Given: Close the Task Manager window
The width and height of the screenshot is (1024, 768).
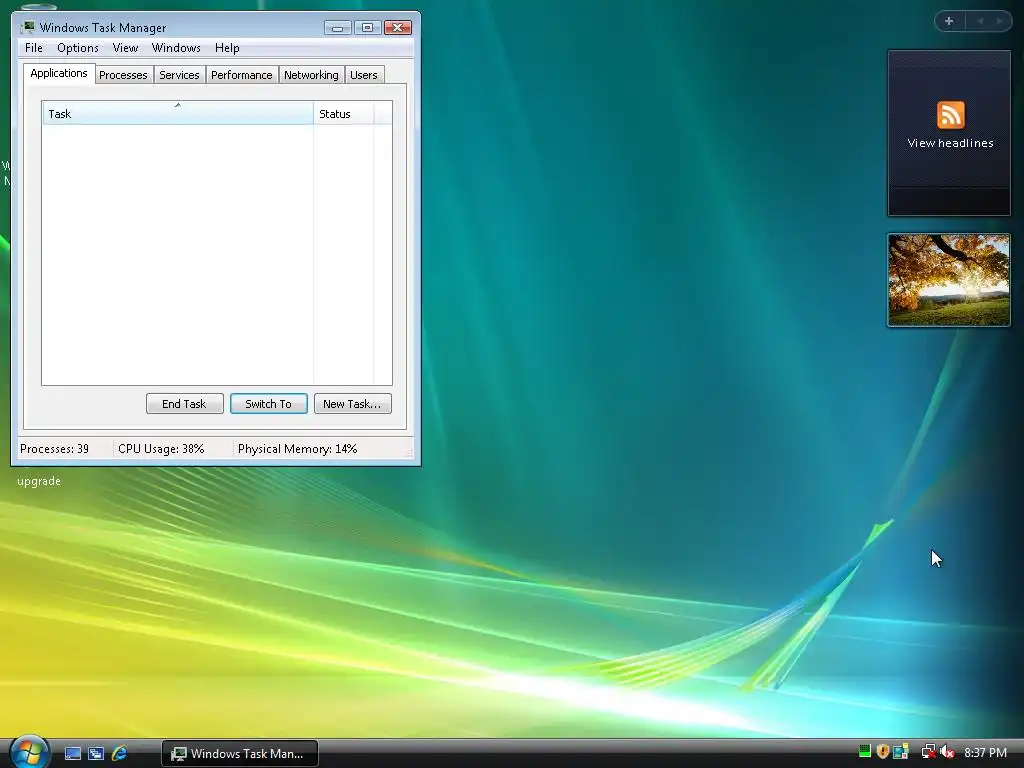Looking at the screenshot, I should (x=398, y=27).
